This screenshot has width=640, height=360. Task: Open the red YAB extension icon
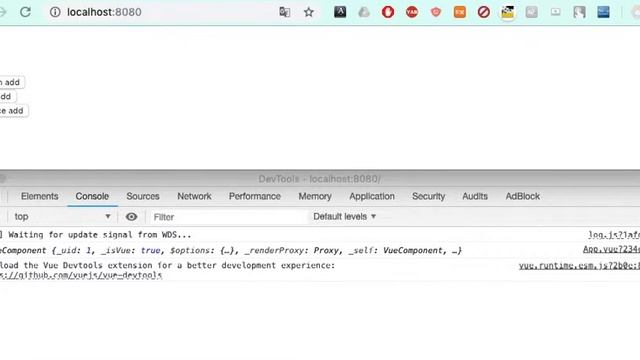(x=412, y=12)
